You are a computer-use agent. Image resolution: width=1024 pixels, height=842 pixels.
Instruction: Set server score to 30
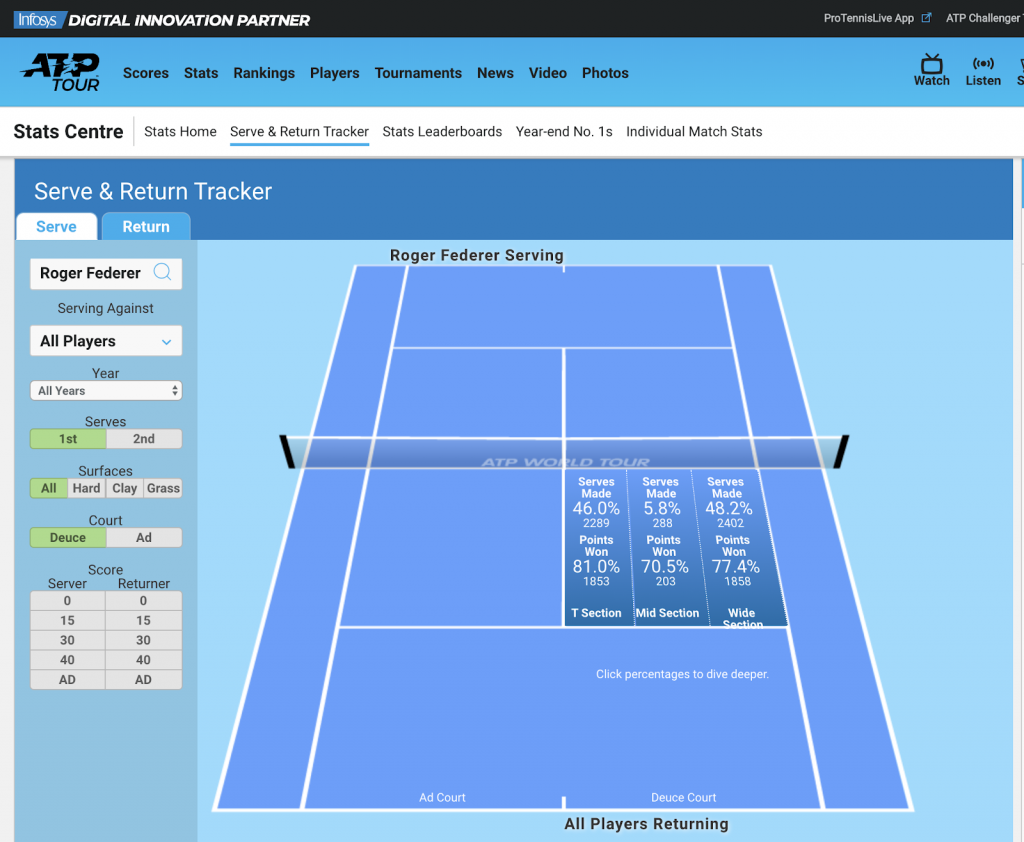pos(67,640)
